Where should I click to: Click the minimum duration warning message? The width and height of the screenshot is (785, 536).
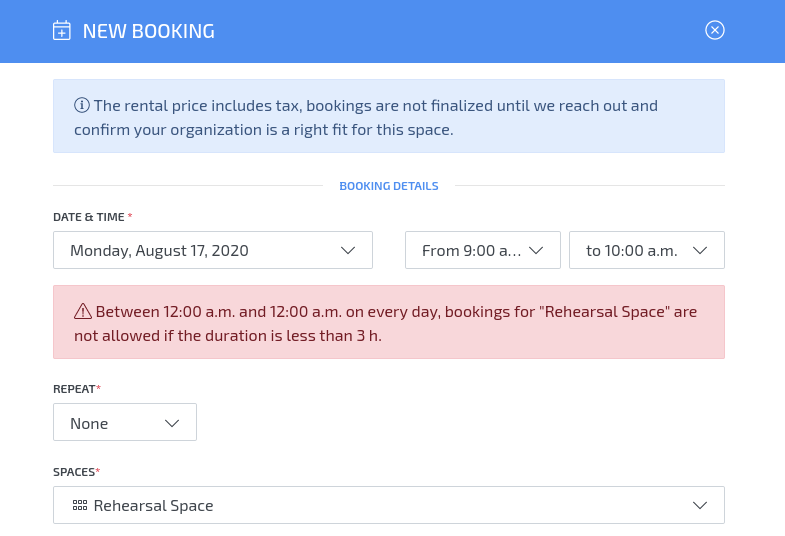389,323
